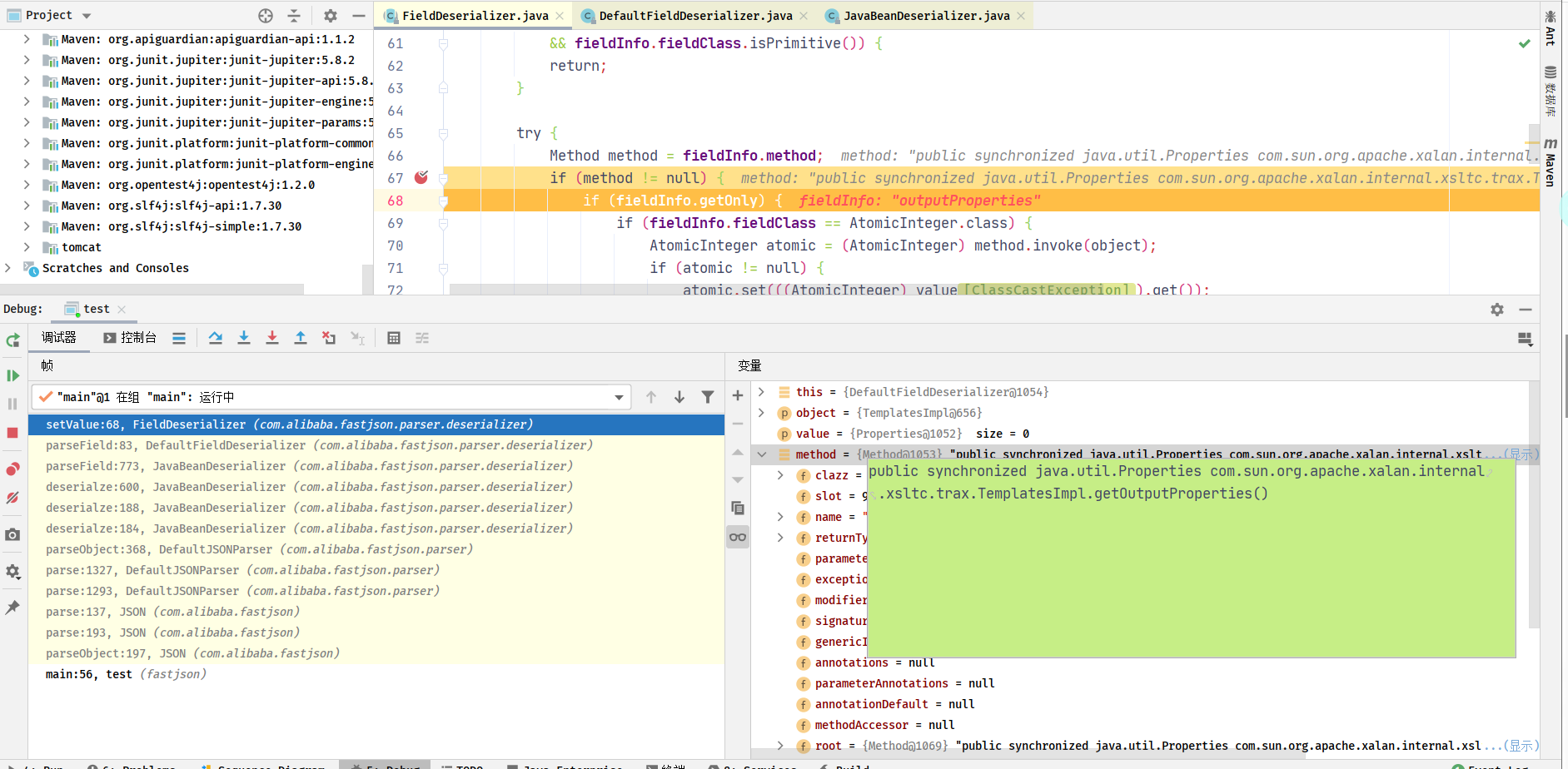1568x769 pixels.
Task: Open the Ant tool window
Action: [1551, 27]
